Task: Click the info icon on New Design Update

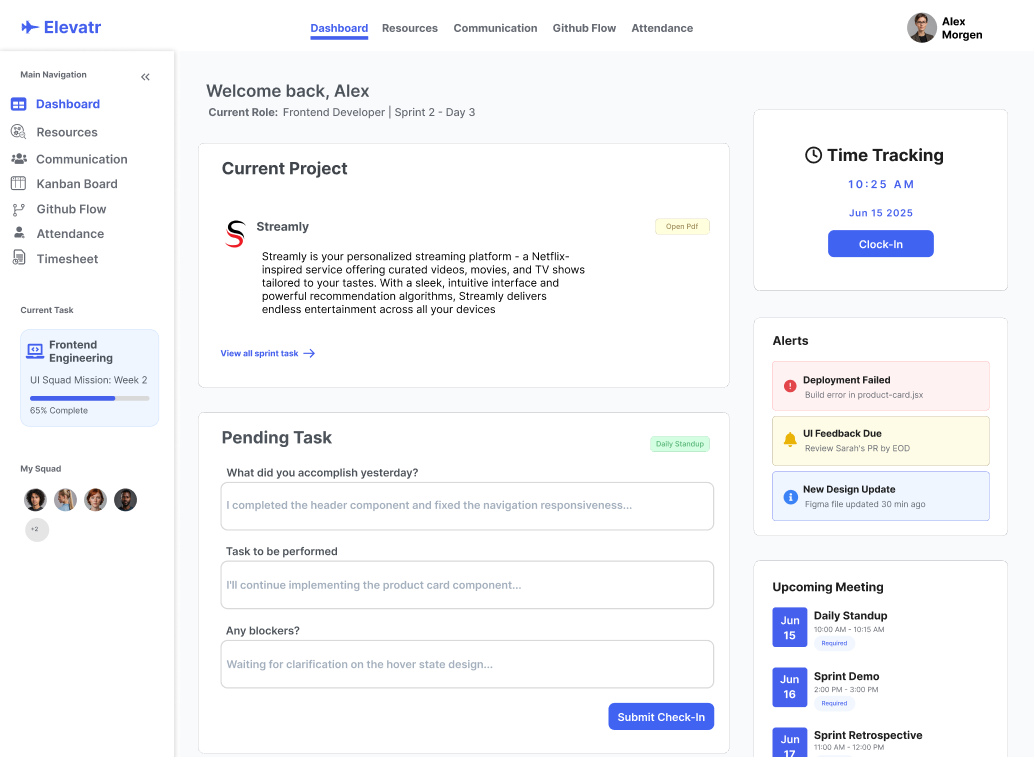Action: pos(790,497)
